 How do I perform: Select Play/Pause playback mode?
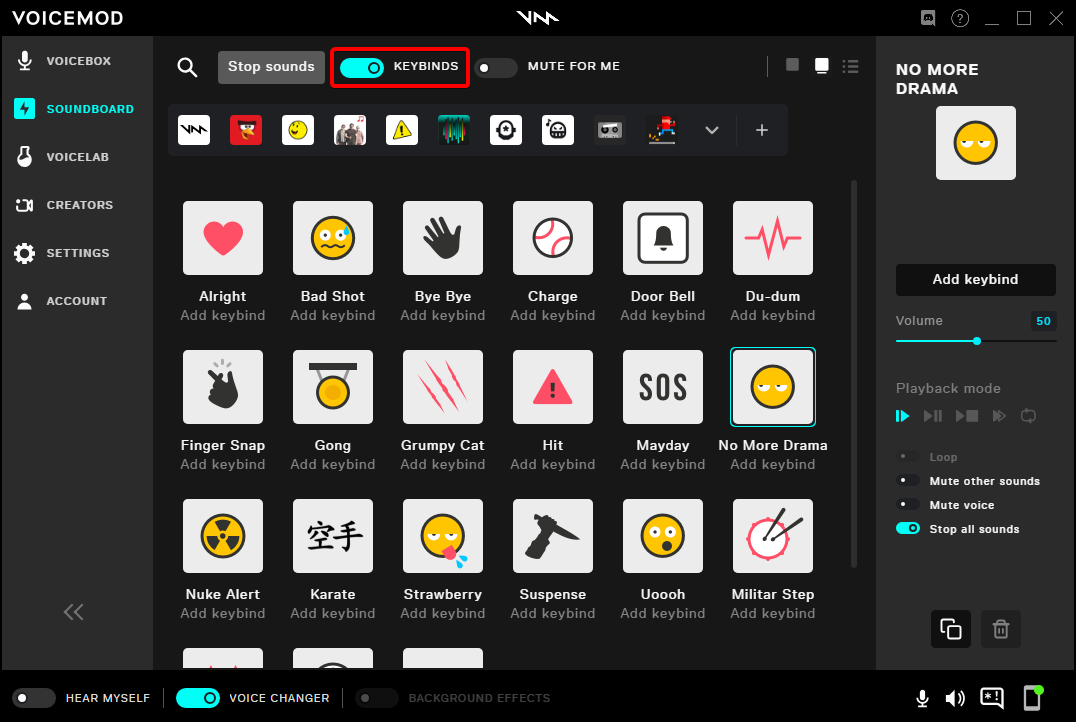click(x=933, y=416)
